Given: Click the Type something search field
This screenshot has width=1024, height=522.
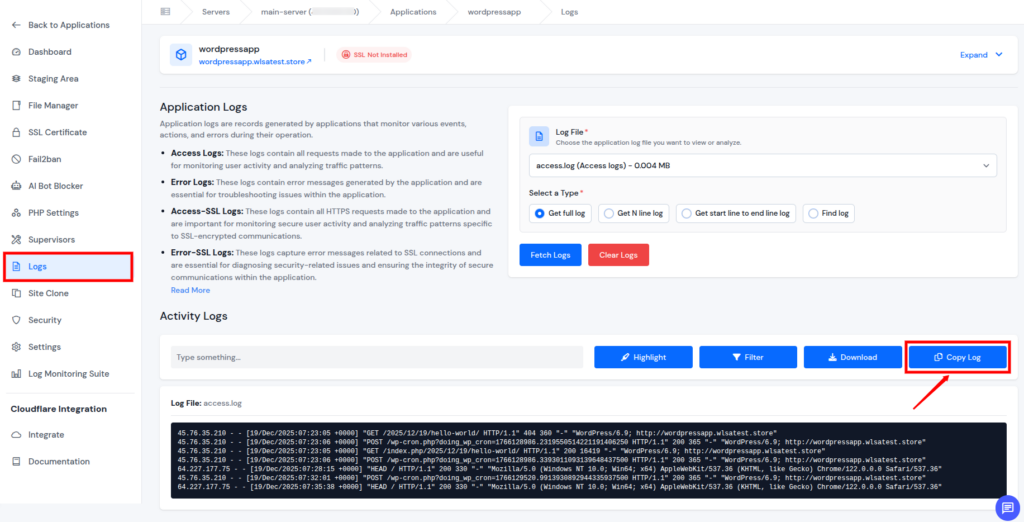Looking at the screenshot, I should click(377, 357).
